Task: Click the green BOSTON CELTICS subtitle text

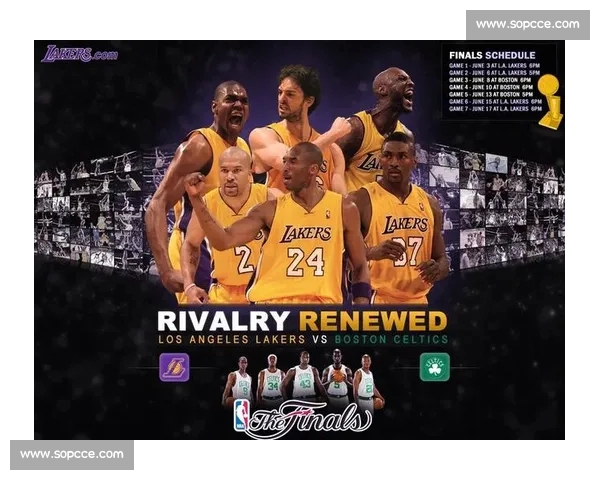Action: pos(391,340)
